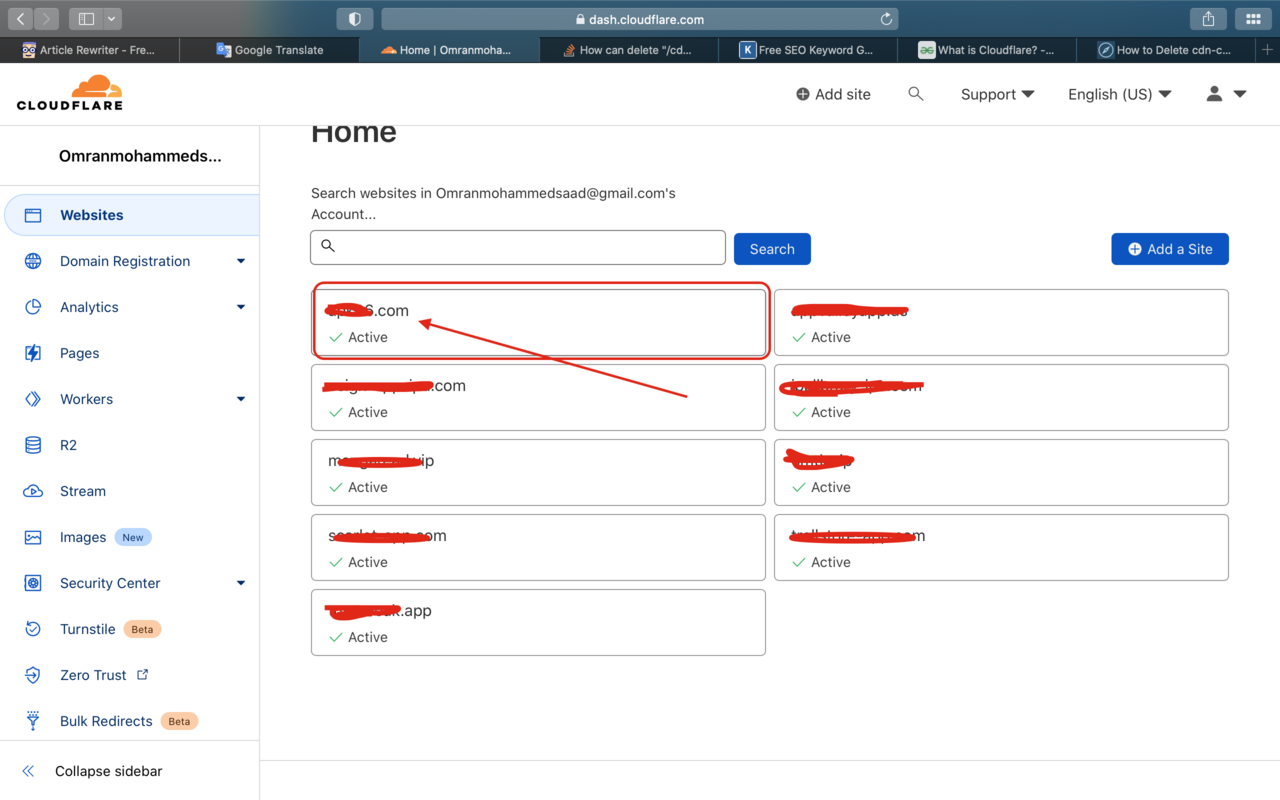Screen dimensions: 1280x800
Task: Click the Safari share button
Action: pyautogui.click(x=1208, y=18)
